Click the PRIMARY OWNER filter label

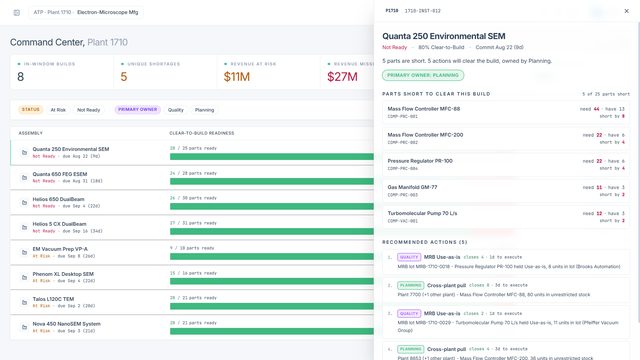pyautogui.click(x=138, y=109)
